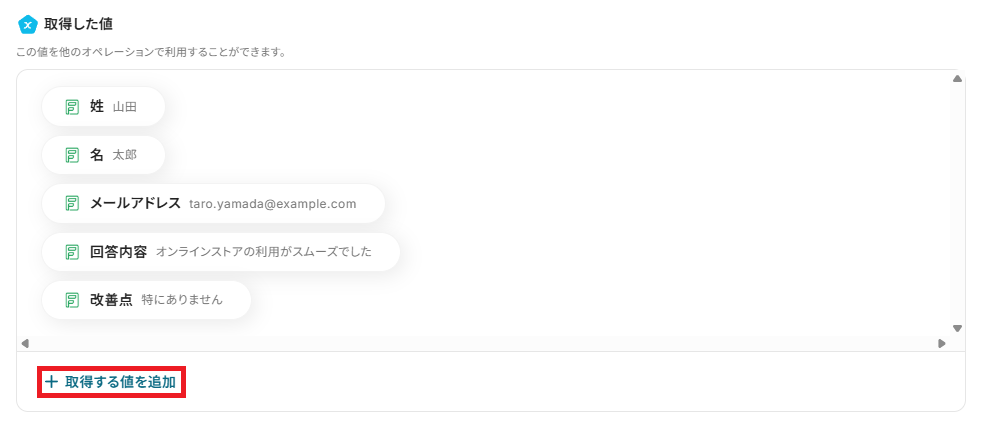Click the vertical scrollbar up arrow
This screenshot has height=430, width=982.
pyautogui.click(x=956, y=79)
